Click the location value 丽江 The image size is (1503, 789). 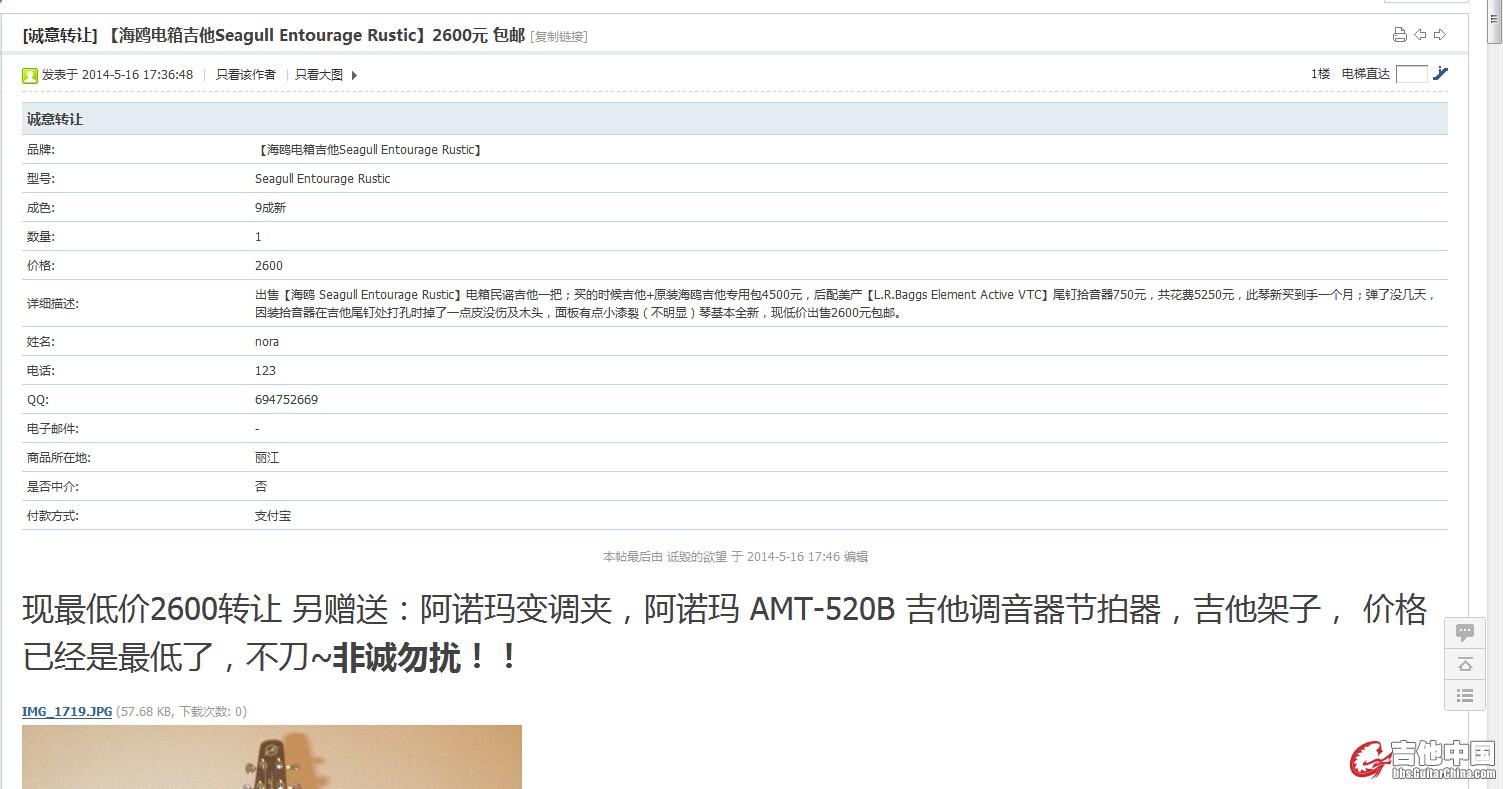coord(267,458)
